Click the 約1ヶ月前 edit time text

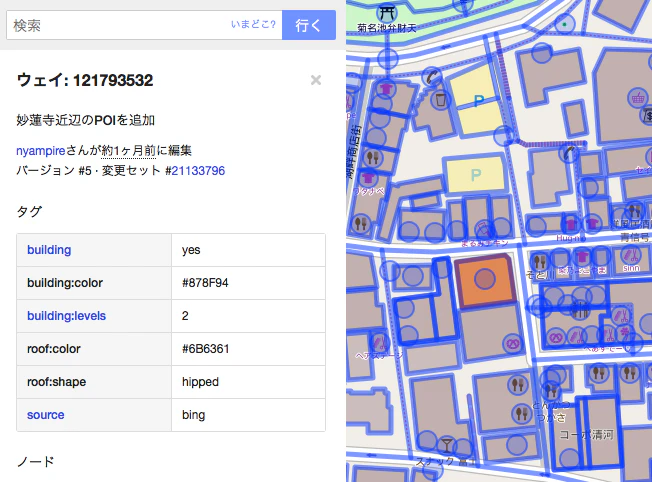tap(129, 151)
